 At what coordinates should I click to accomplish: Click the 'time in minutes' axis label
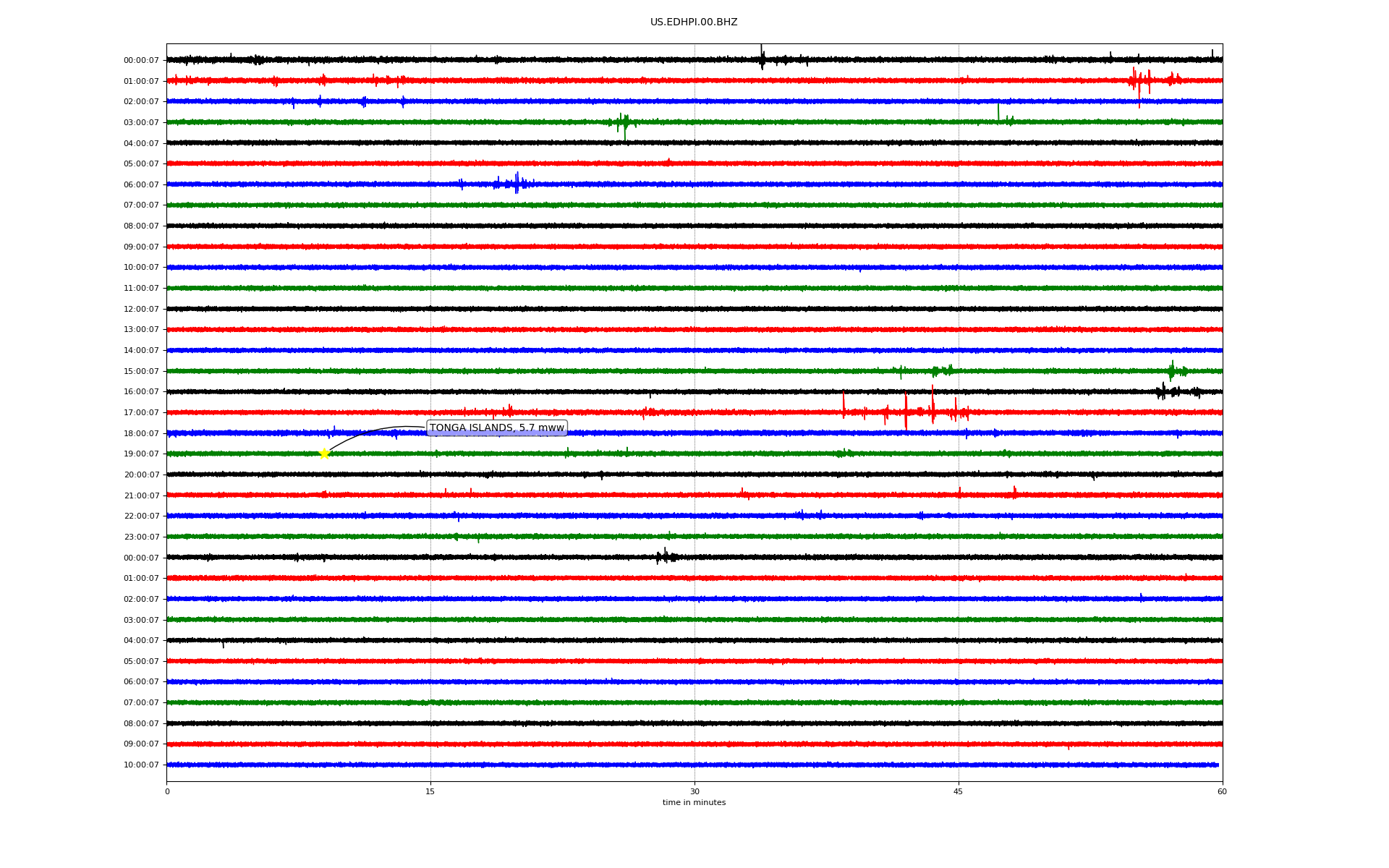693,802
